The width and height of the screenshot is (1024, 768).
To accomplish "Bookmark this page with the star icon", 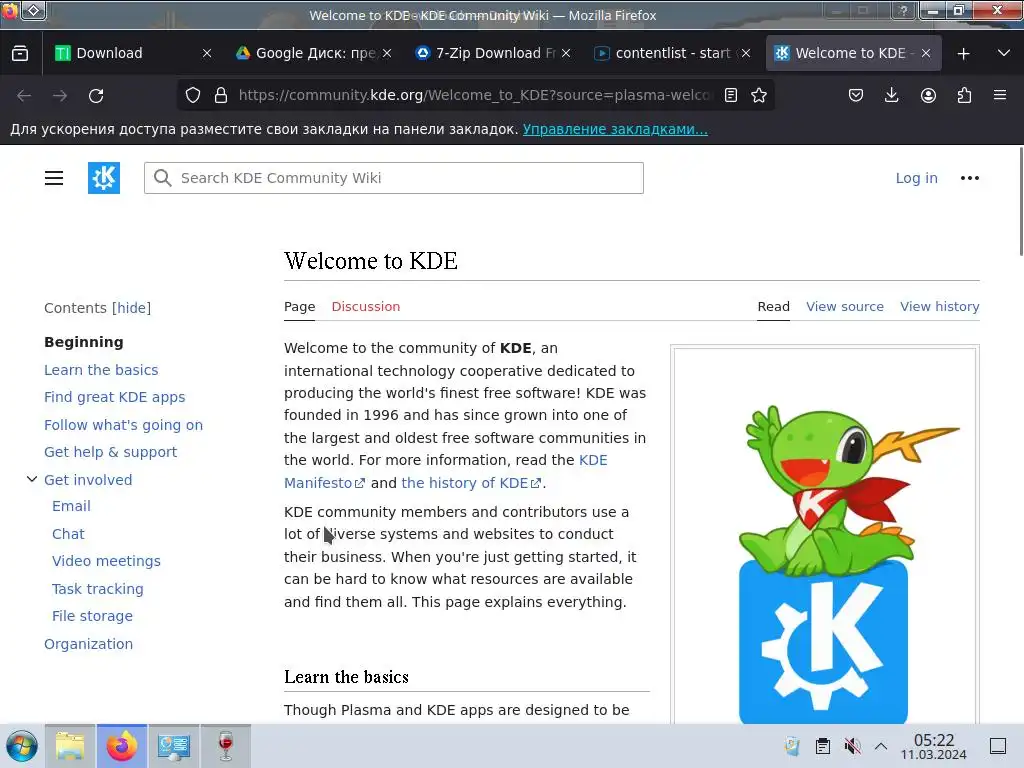I will coord(759,95).
